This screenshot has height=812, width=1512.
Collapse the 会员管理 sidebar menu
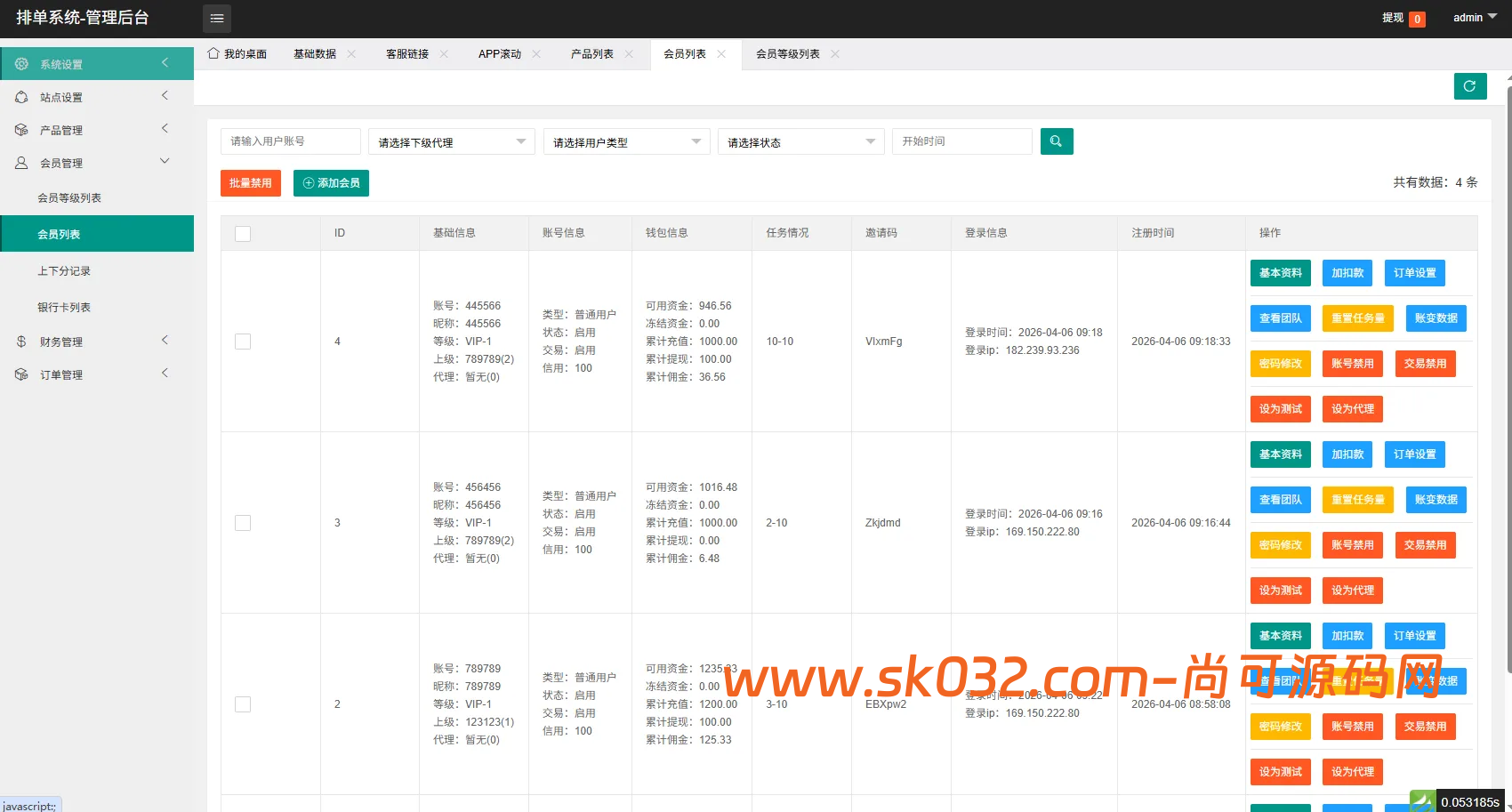pos(97,163)
